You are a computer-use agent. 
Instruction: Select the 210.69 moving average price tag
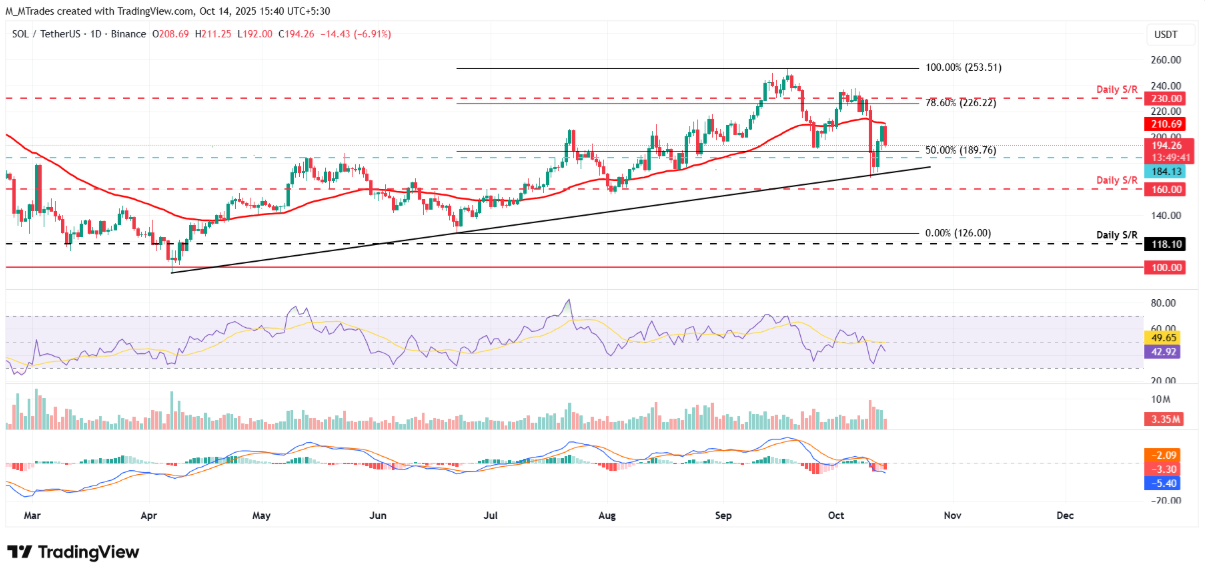tap(1165, 124)
